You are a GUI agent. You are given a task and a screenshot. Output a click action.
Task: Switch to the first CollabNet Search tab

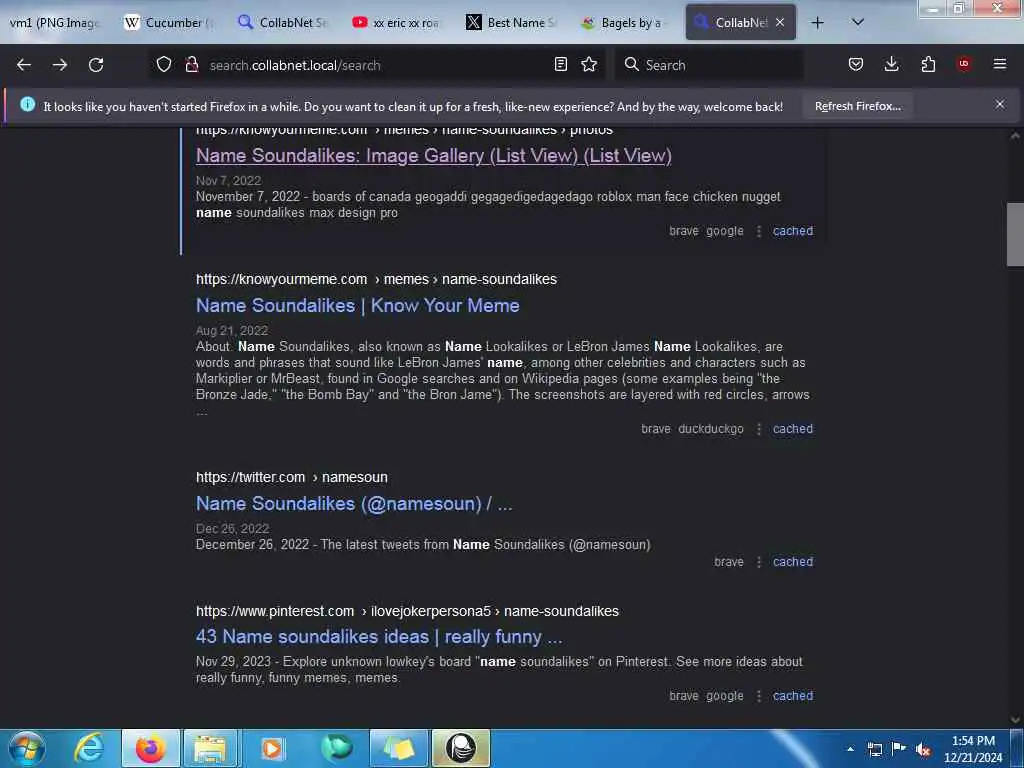[283, 23]
